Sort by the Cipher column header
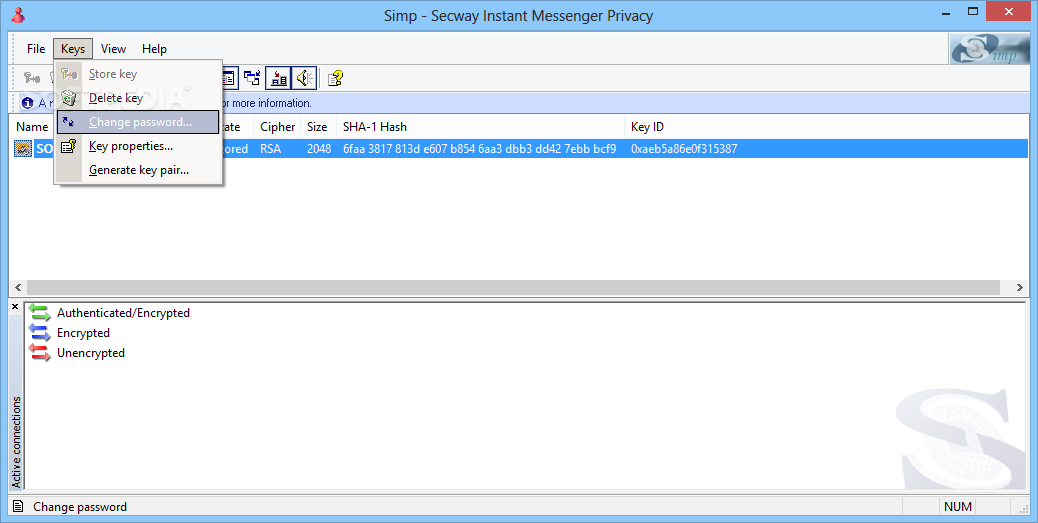Image resolution: width=1038 pixels, height=523 pixels. click(x=277, y=126)
